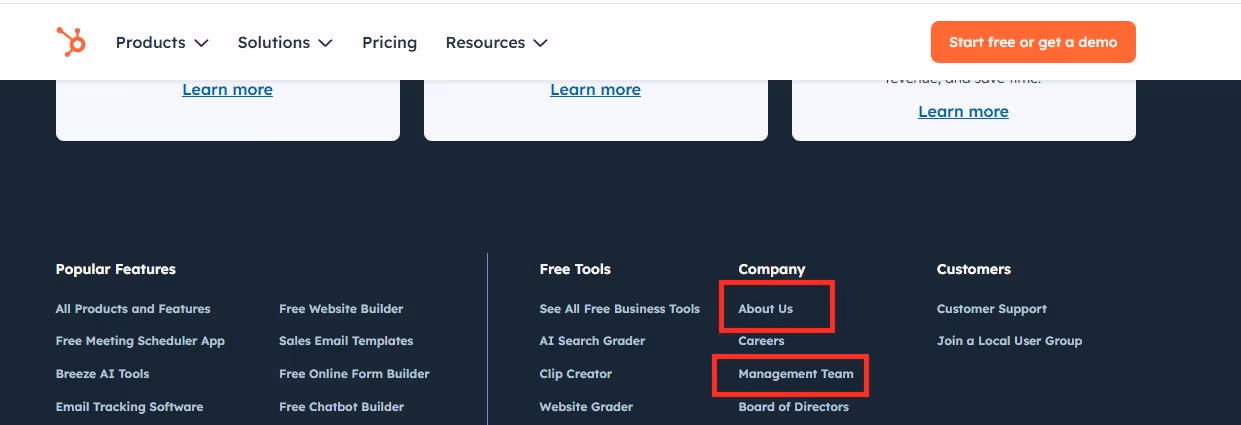This screenshot has height=425, width=1241.
Task: Open Join a Local User Group
Action: tap(1010, 341)
